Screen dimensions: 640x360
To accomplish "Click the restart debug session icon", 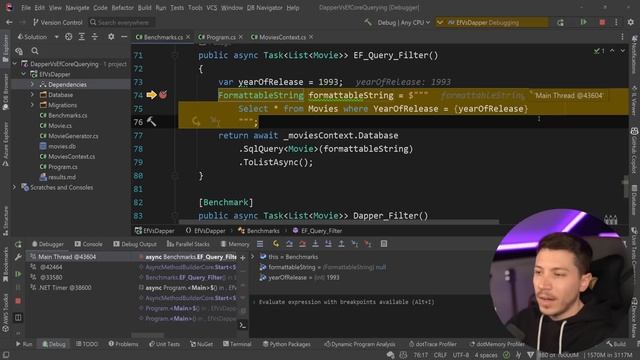I will pyautogui.click(x=560, y=22).
